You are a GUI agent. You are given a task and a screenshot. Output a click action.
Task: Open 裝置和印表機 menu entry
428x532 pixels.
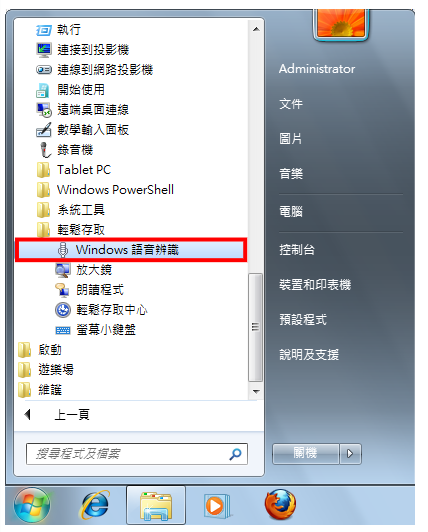(x=315, y=285)
